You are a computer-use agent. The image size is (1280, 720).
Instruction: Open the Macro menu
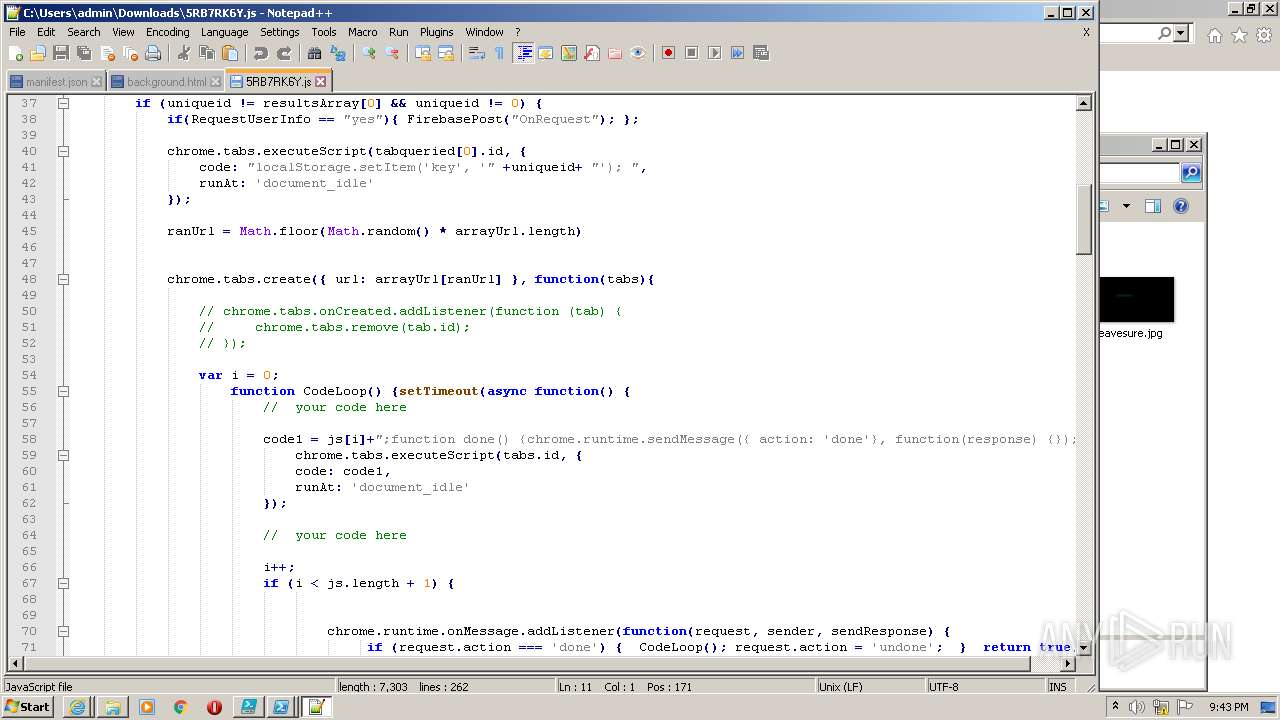[x=363, y=32]
